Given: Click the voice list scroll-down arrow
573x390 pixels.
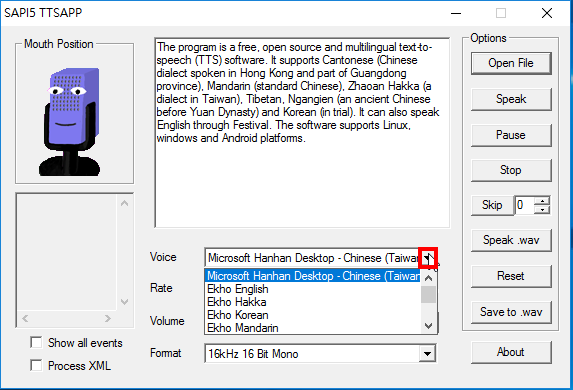Looking at the screenshot, I should tap(429, 325).
